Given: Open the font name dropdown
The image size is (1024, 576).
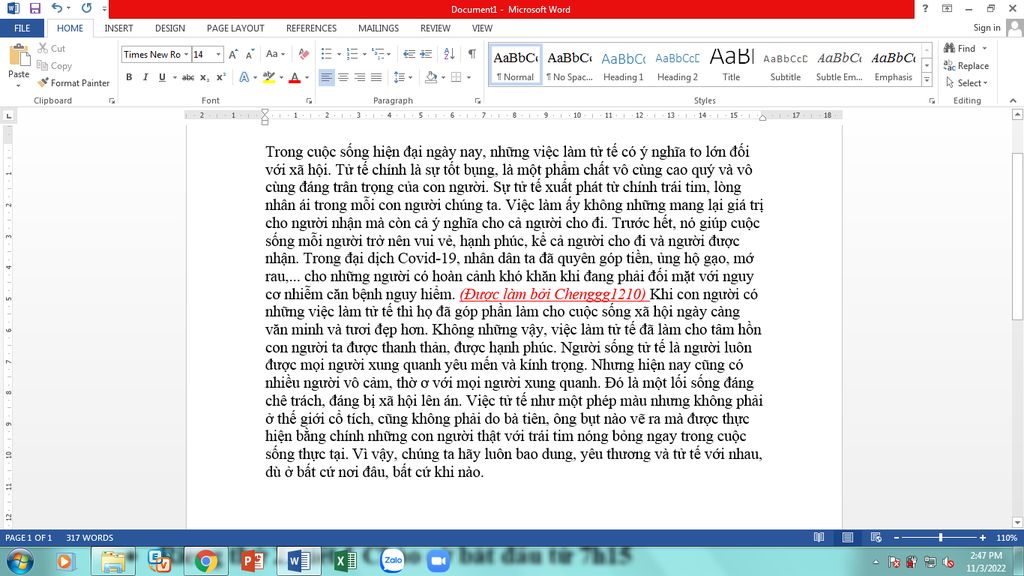Looking at the screenshot, I should [x=186, y=54].
